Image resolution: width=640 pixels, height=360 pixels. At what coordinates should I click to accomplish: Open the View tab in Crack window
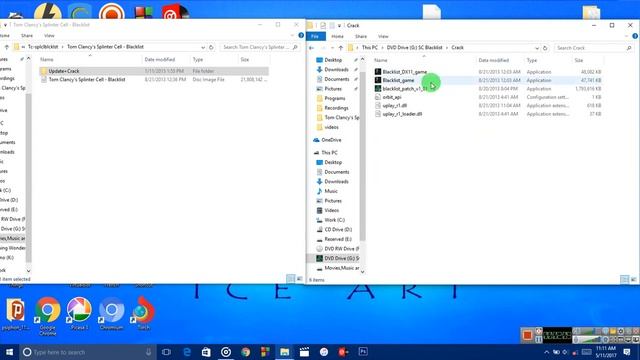[x=383, y=36]
